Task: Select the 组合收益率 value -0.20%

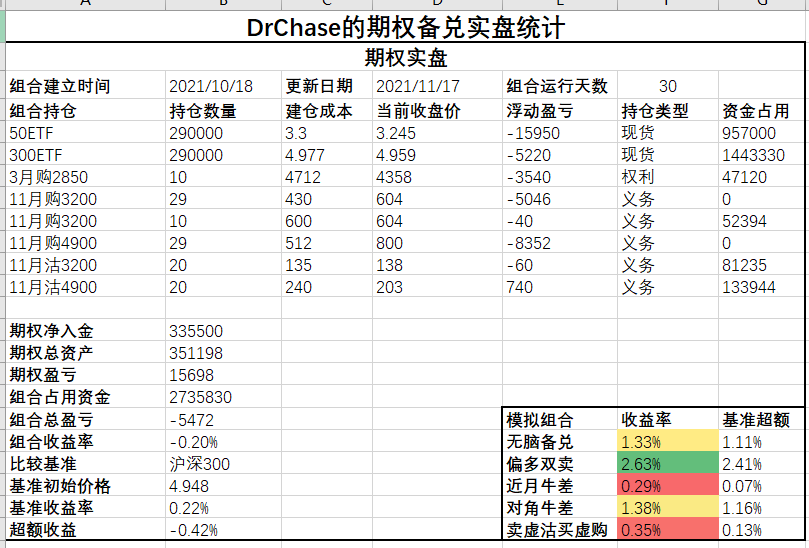Action: pyautogui.click(x=223, y=442)
